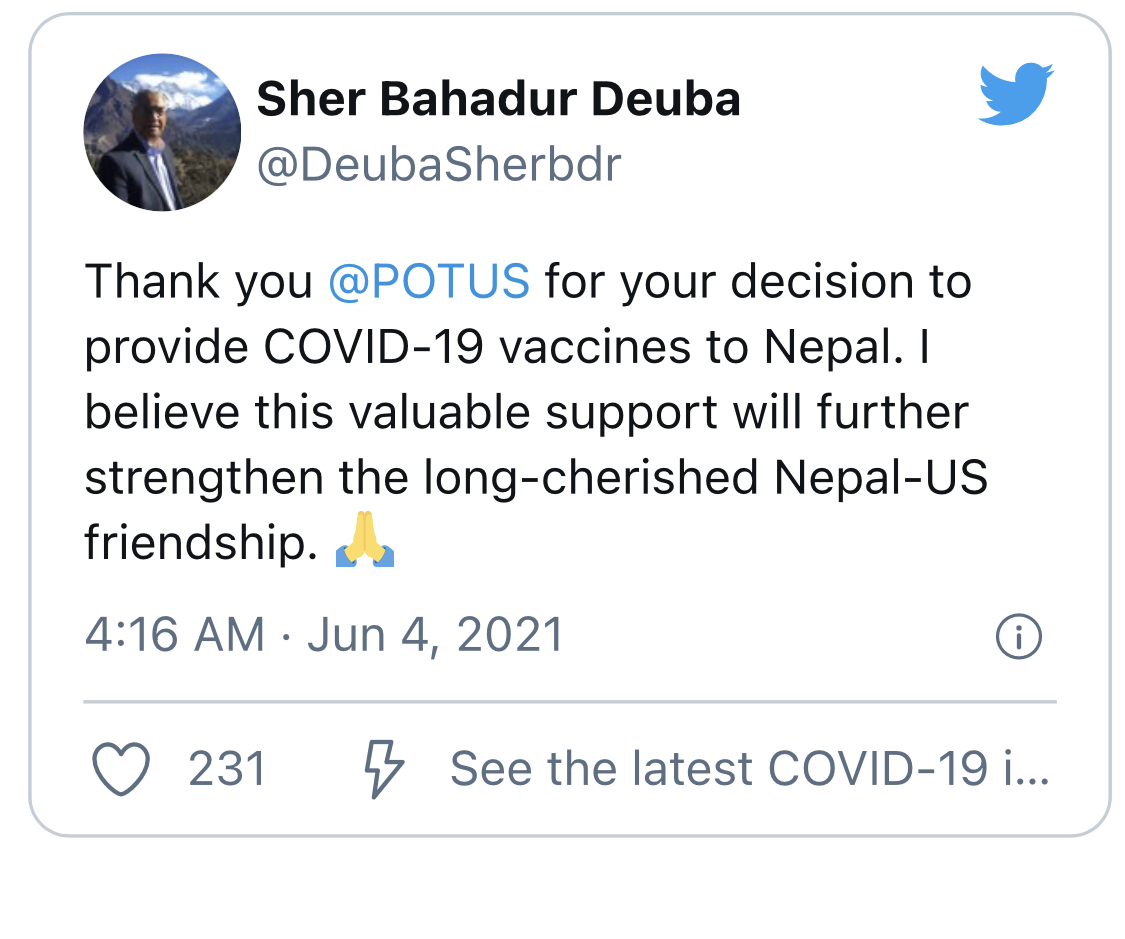The height and width of the screenshot is (939, 1125).
Task: Visit the @DeubaSherbdr handle
Action: 439,165
